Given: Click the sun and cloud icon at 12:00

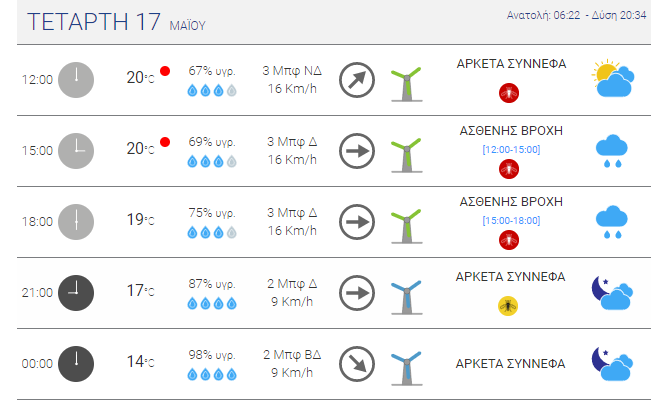Looking at the screenshot, I should (x=613, y=79).
